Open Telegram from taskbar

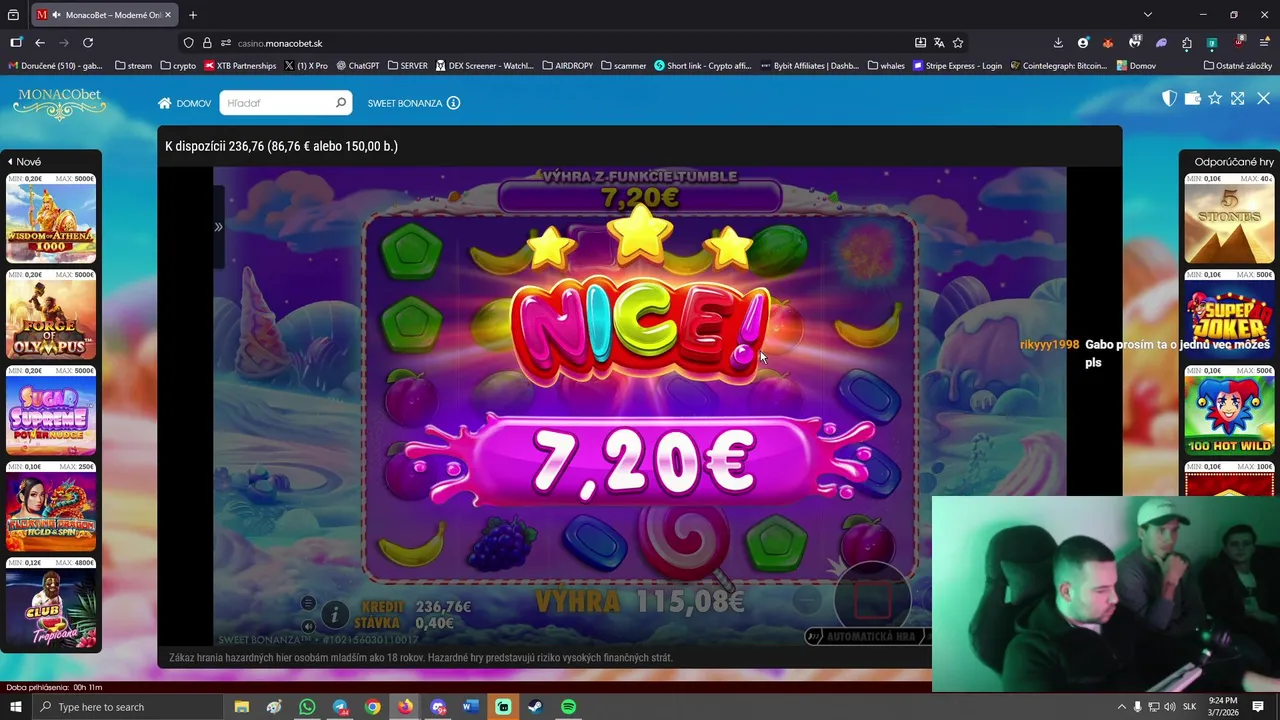pyautogui.click(x=340, y=707)
